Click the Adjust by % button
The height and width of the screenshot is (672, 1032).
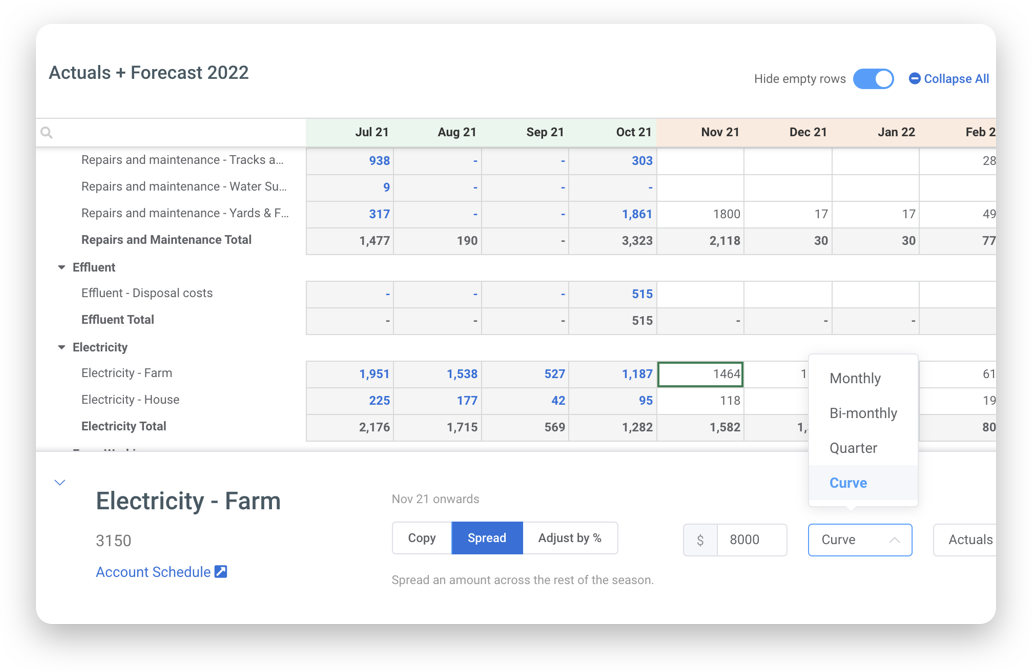tap(570, 538)
